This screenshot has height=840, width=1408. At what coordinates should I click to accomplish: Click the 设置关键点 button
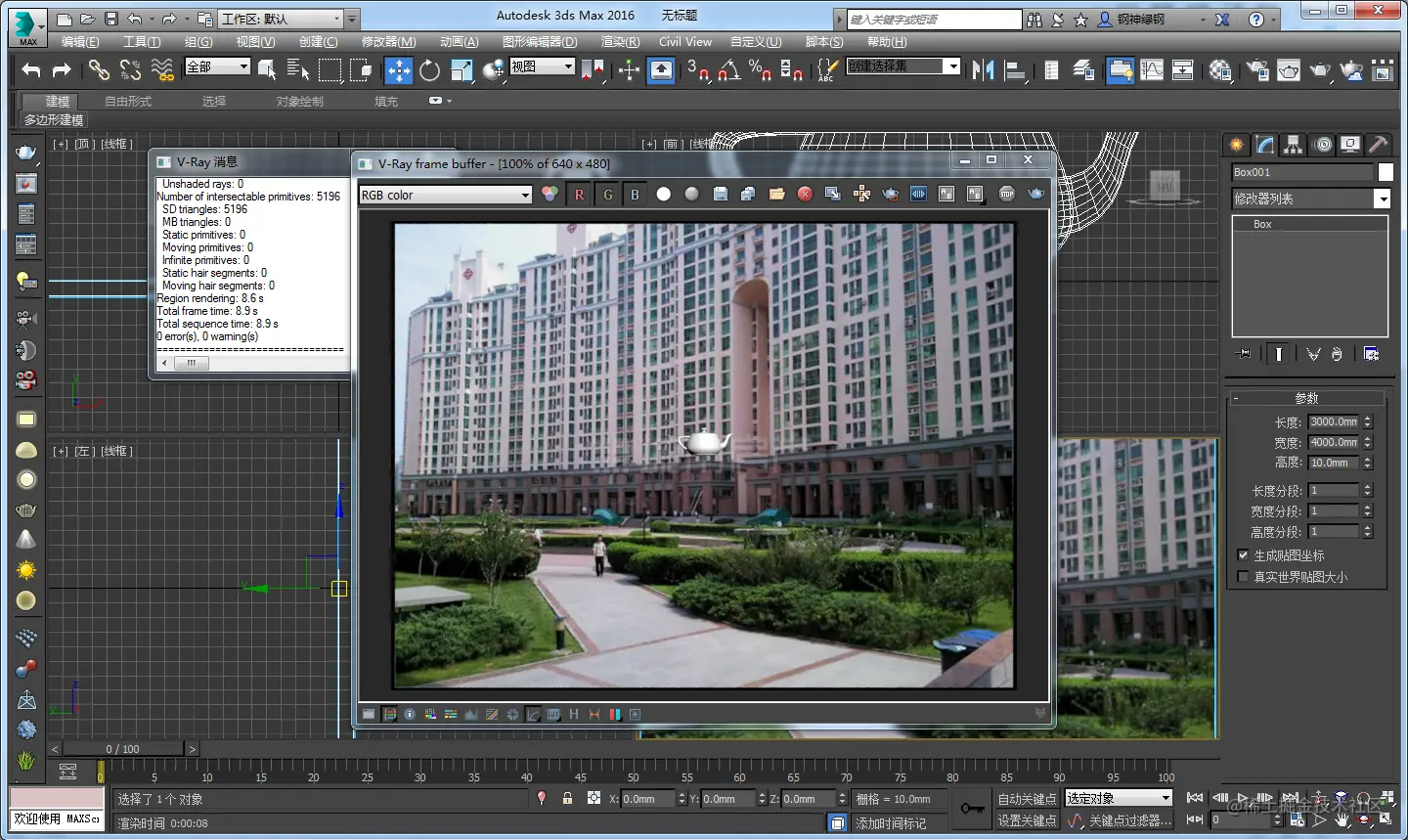(1027, 820)
